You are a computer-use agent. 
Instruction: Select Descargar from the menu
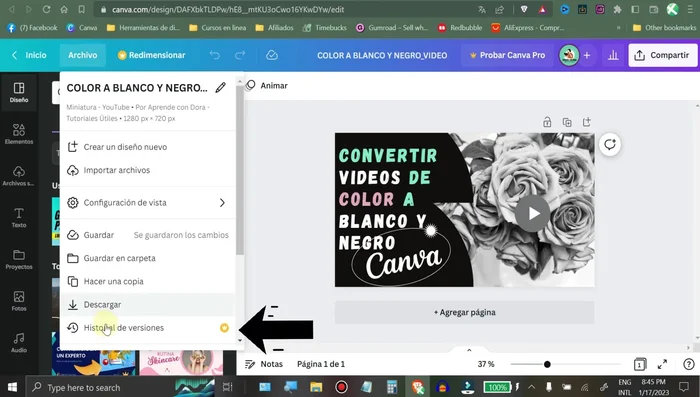point(147,305)
